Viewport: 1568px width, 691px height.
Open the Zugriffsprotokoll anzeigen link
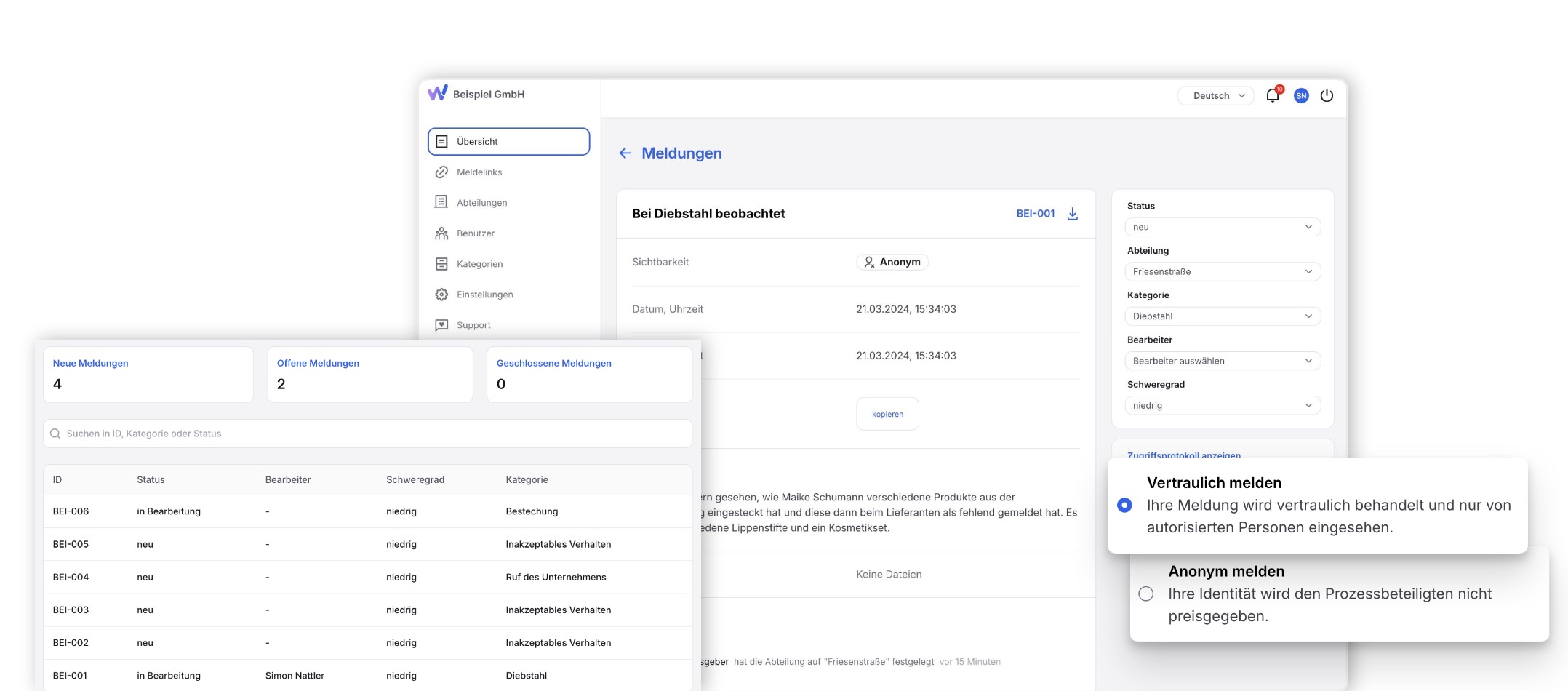pyautogui.click(x=1184, y=454)
